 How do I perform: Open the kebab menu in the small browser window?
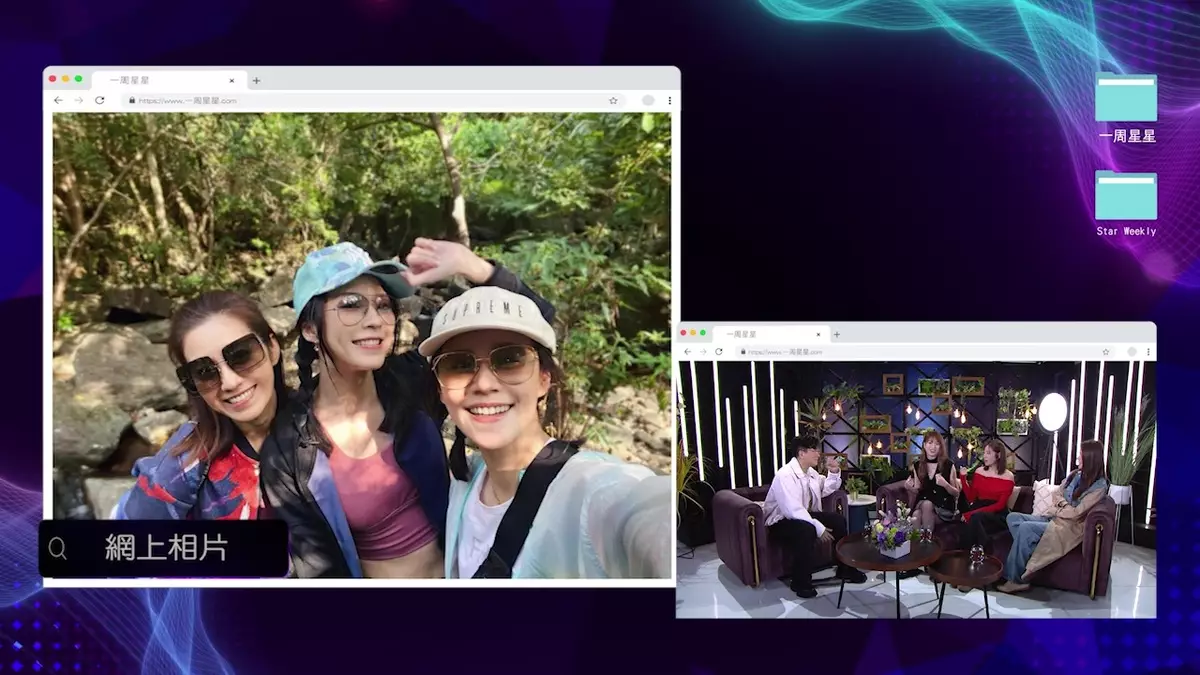point(1148,352)
